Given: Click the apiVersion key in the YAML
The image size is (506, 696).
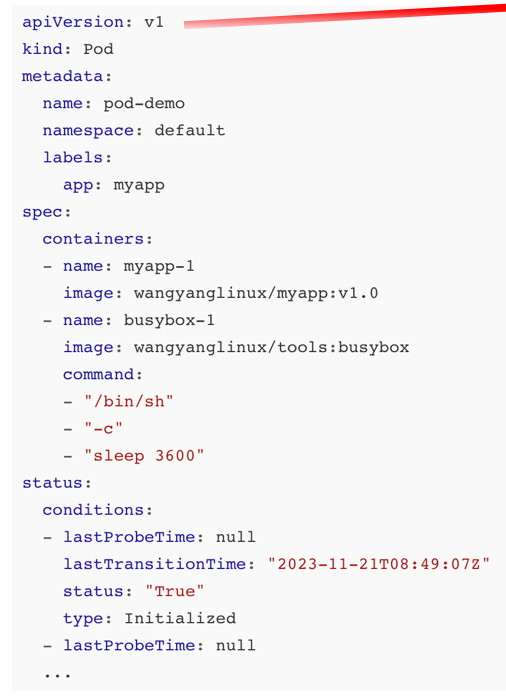Looking at the screenshot, I should [x=73, y=22].
